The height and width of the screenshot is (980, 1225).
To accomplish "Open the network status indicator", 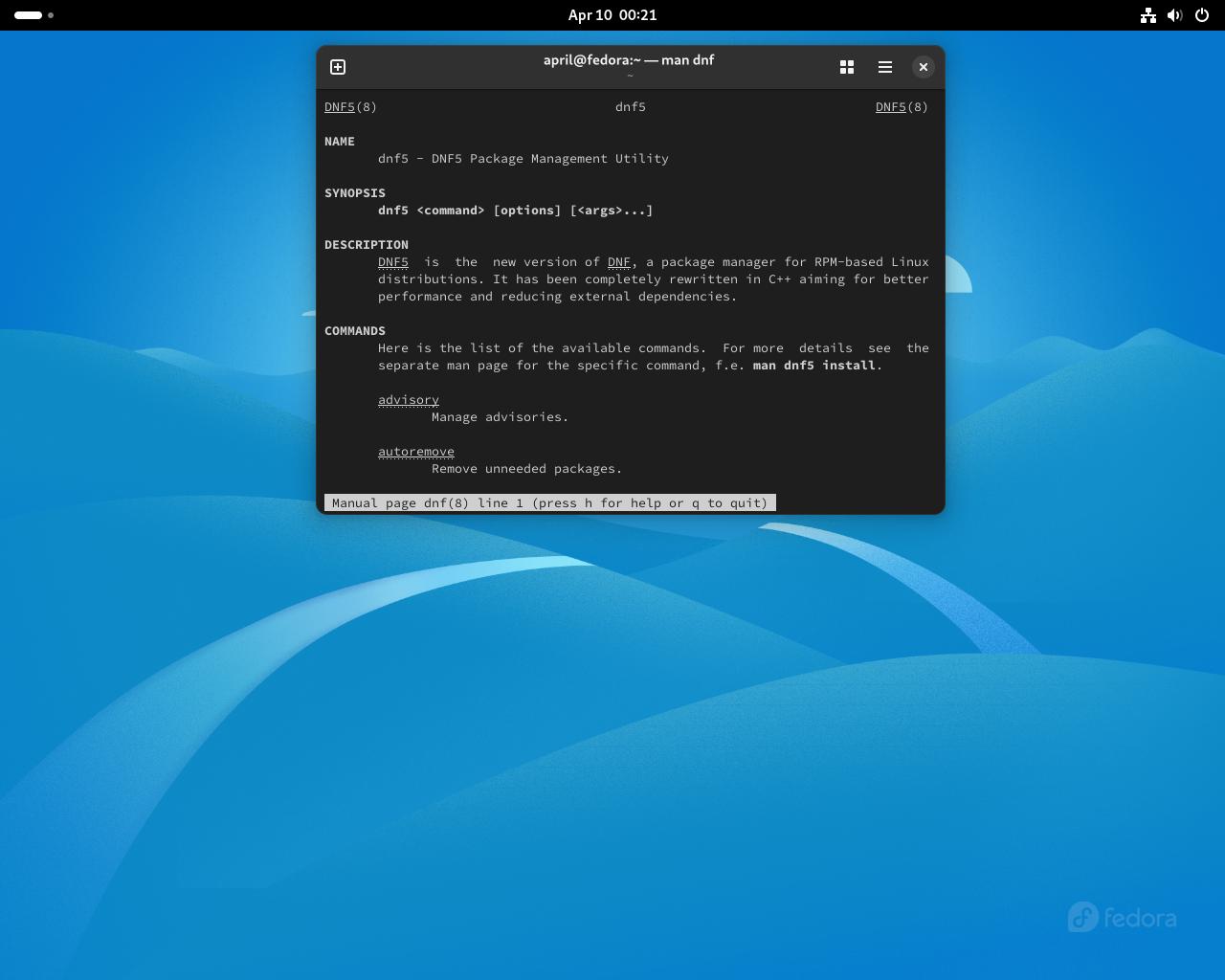I will 1148,15.
